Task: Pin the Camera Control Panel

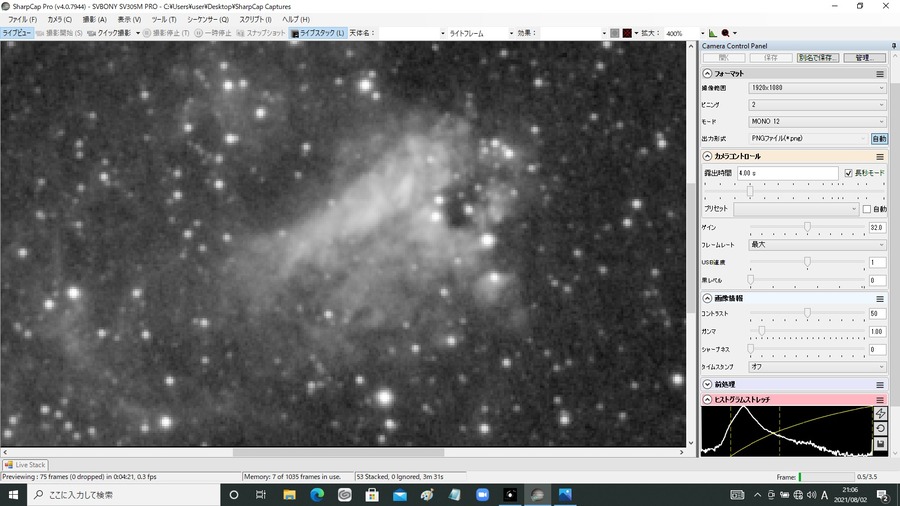Action: pos(894,45)
